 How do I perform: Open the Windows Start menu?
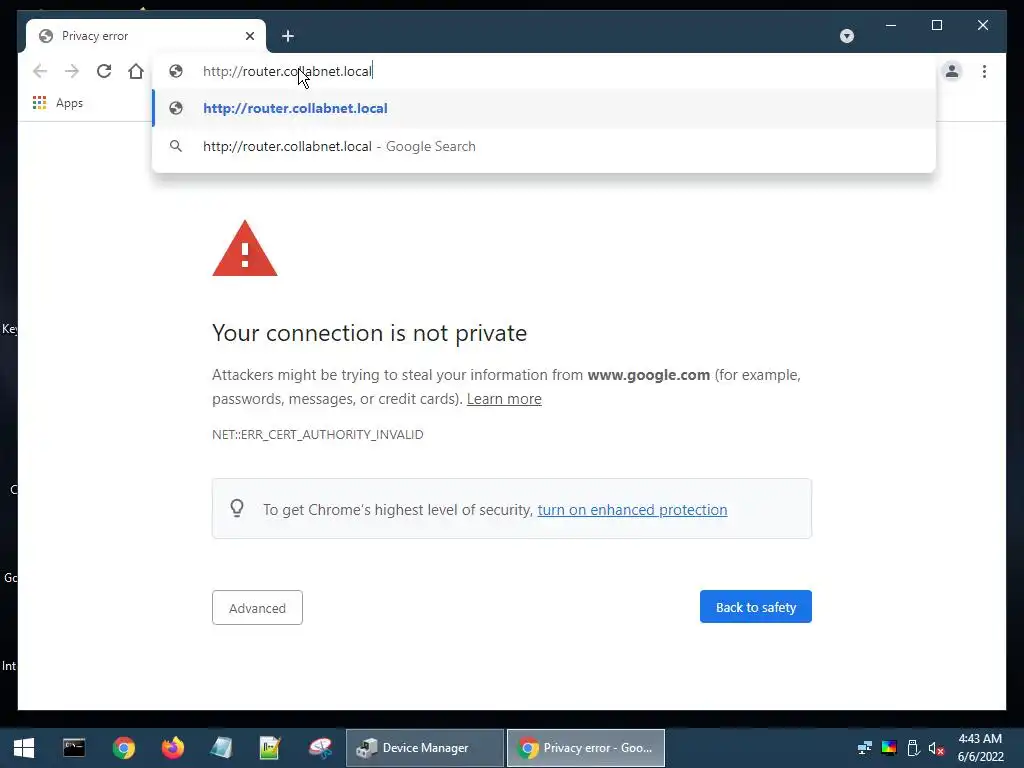click(x=24, y=748)
